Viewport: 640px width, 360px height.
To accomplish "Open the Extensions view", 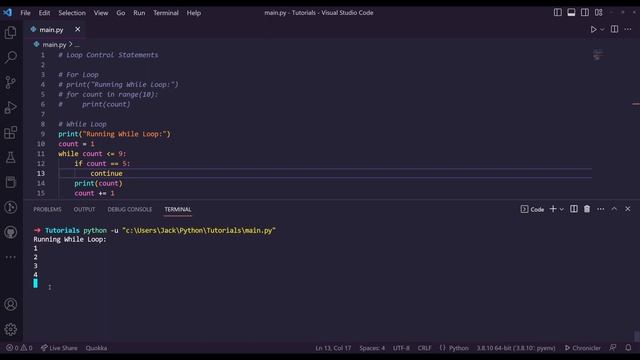I will [x=11, y=132].
